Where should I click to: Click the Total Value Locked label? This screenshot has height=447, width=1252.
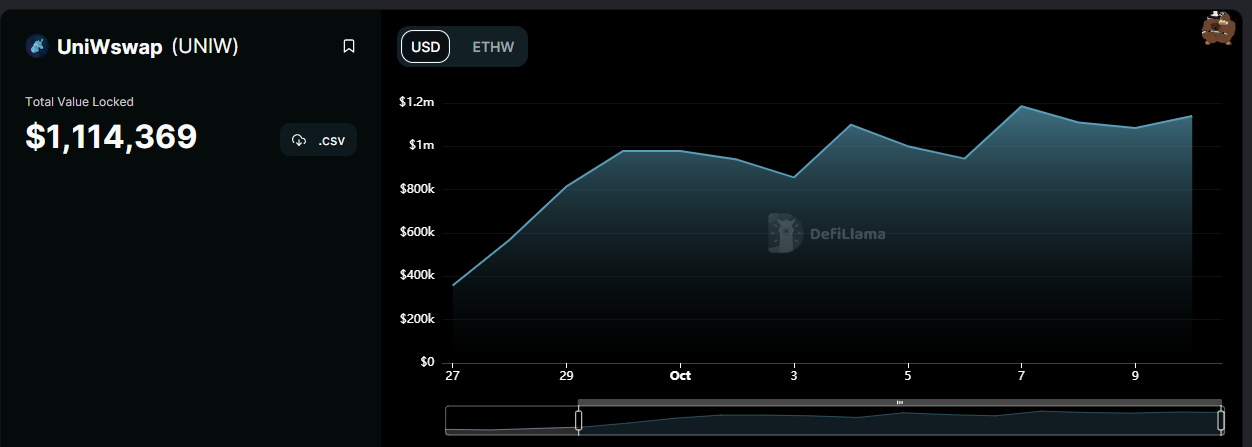(x=79, y=102)
